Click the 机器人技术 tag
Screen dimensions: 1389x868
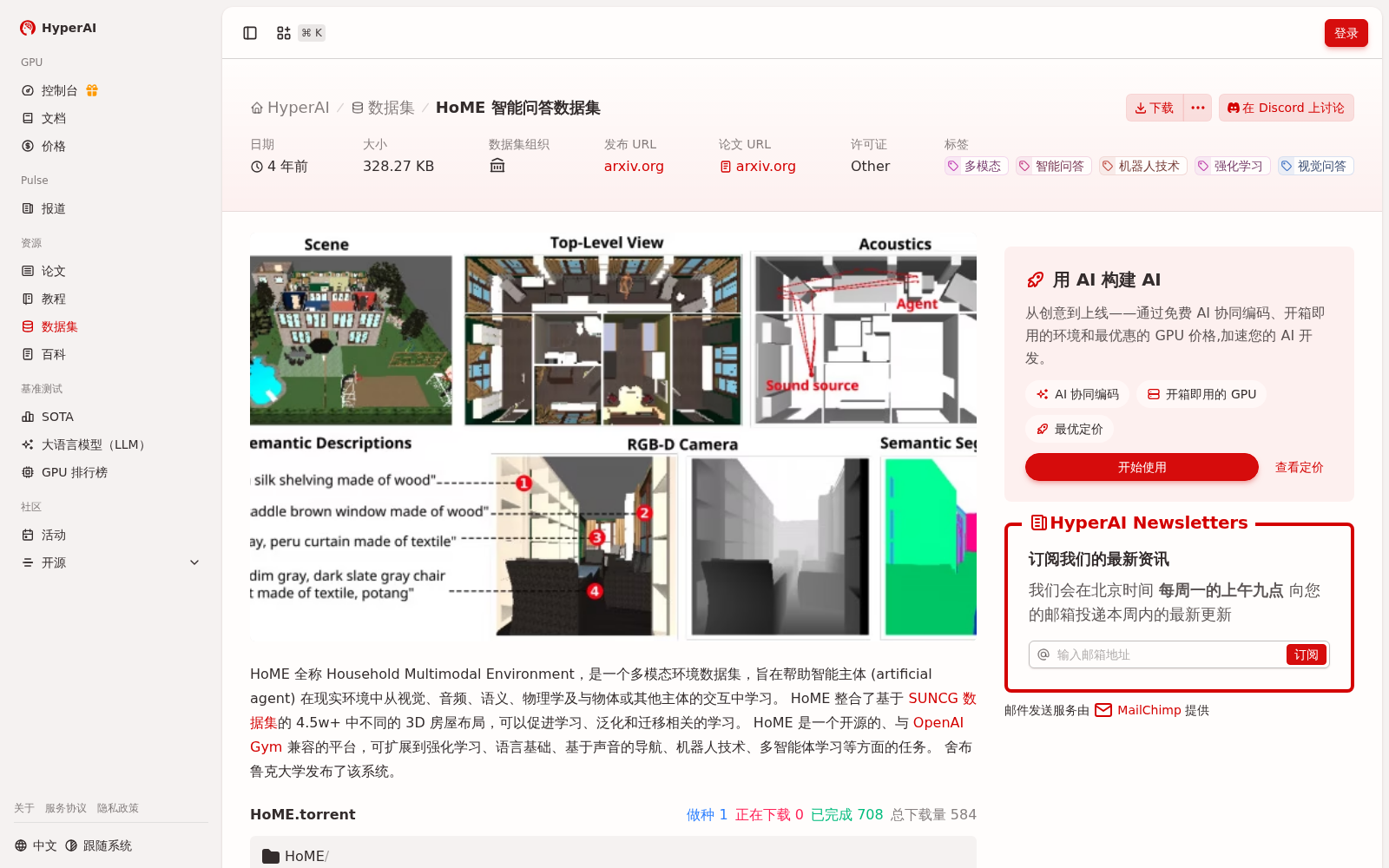coord(1142,166)
